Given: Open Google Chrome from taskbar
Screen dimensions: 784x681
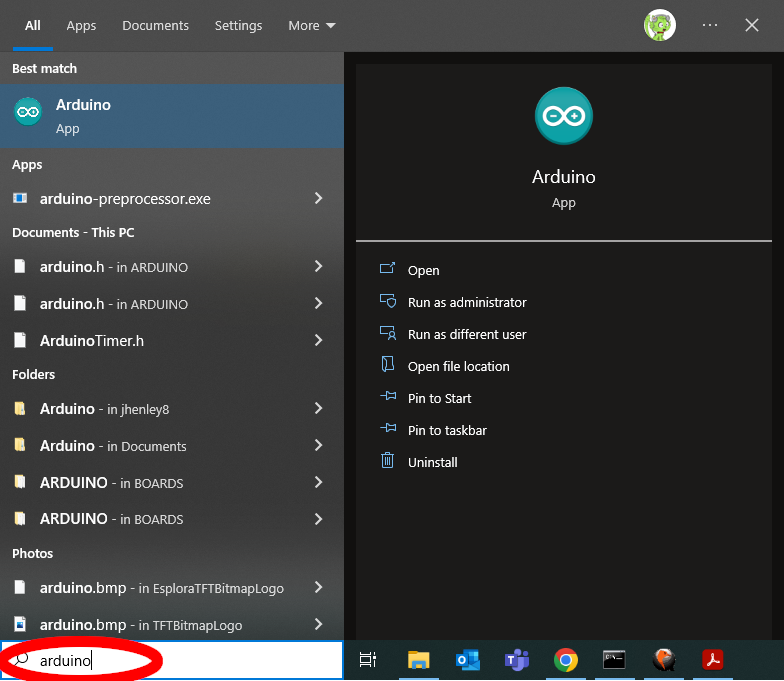Looking at the screenshot, I should click(566, 660).
